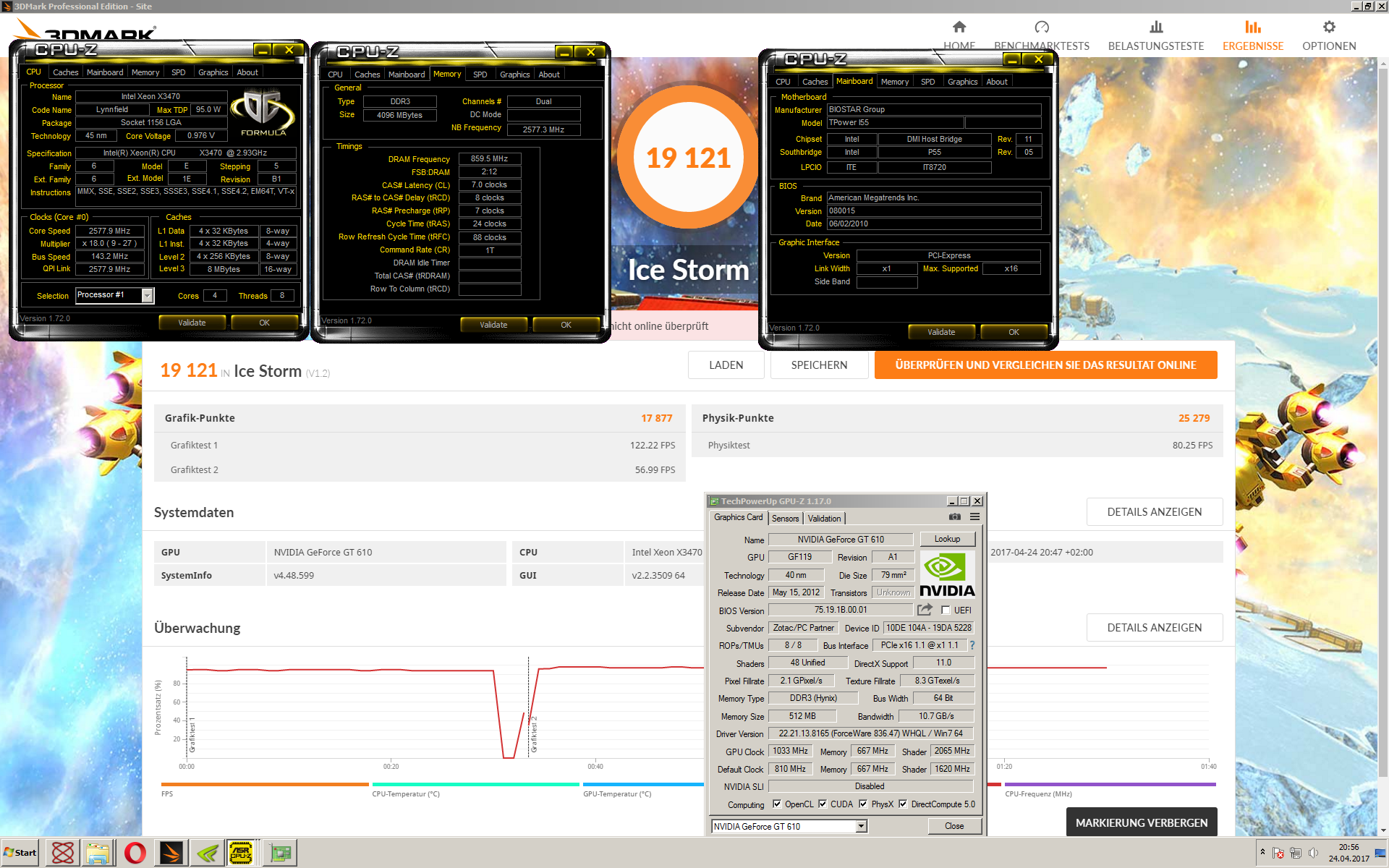The image size is (1389, 868).
Task: Toggle the UEFI checkbox in GPU-Z
Action: pyautogui.click(x=945, y=610)
